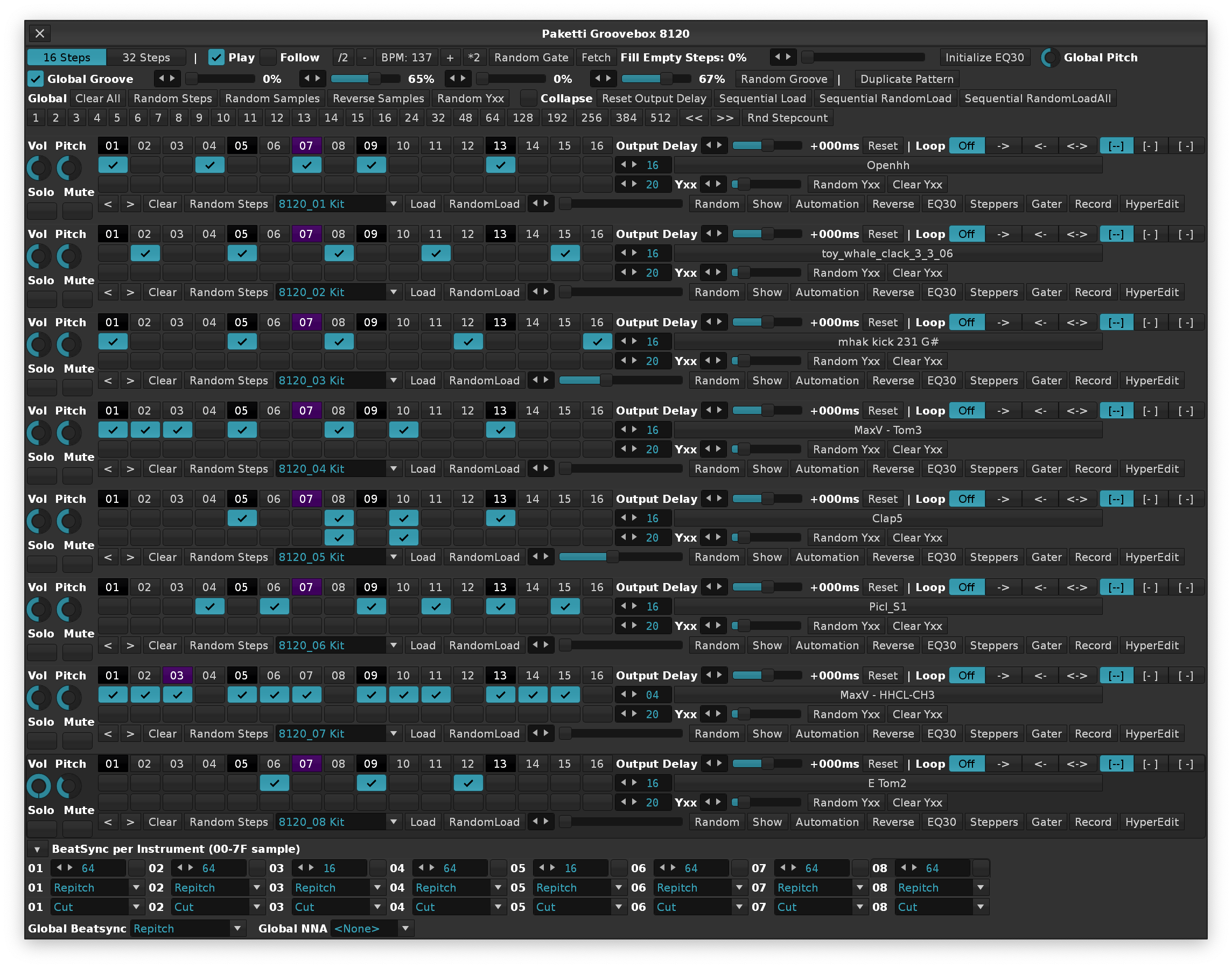The width and height of the screenshot is (1232, 968).
Task: Enable the Follow checkbox
Action: (x=269, y=57)
